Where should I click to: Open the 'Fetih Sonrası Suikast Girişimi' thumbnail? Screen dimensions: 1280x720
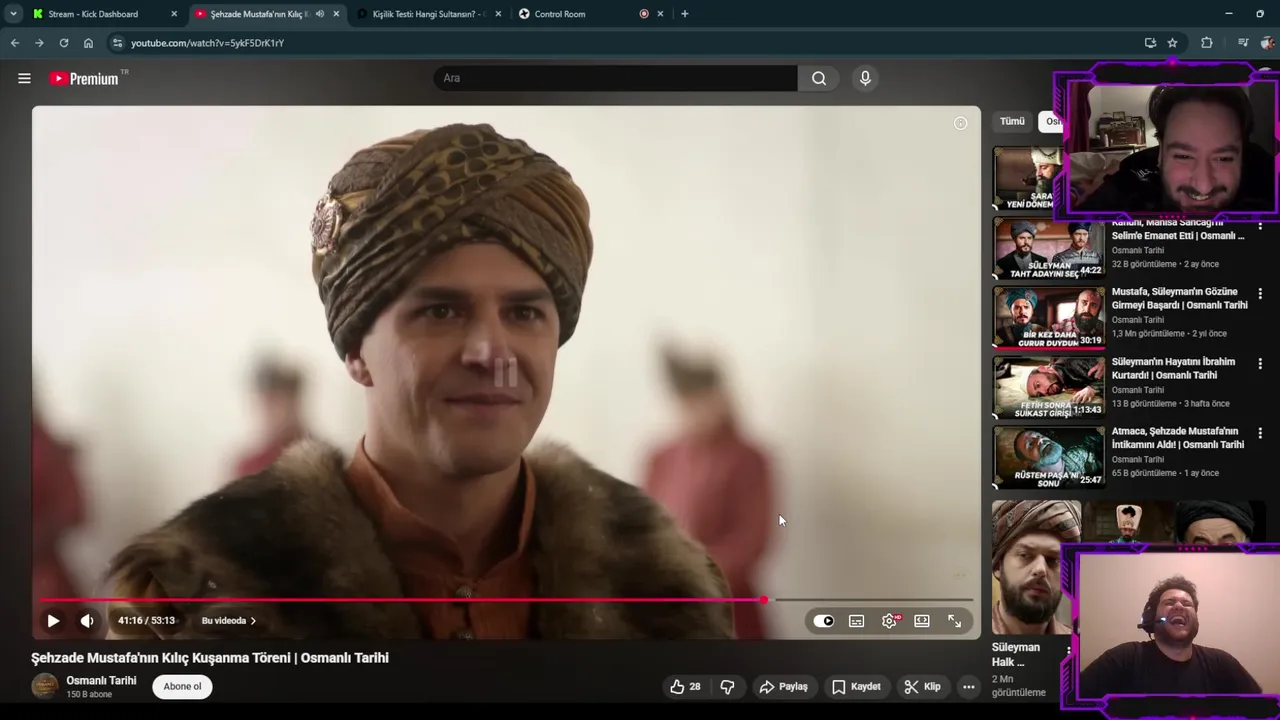(x=1049, y=388)
